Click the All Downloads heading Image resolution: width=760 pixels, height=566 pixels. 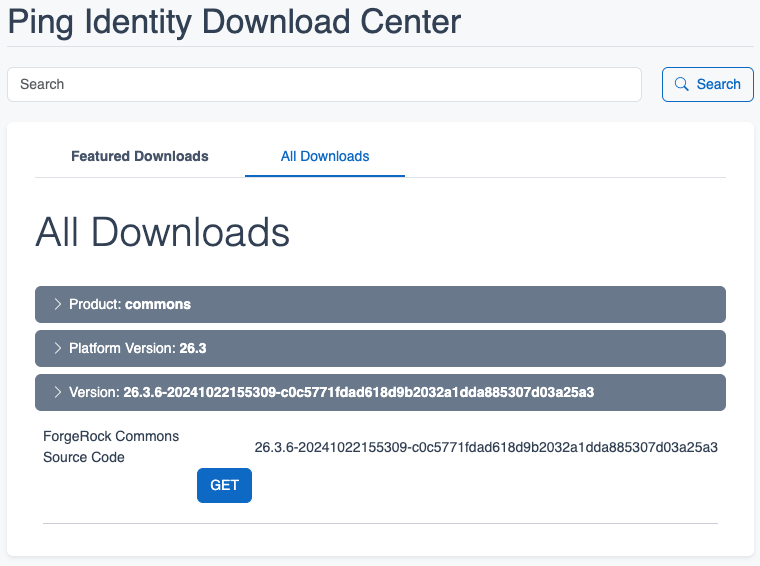162,232
